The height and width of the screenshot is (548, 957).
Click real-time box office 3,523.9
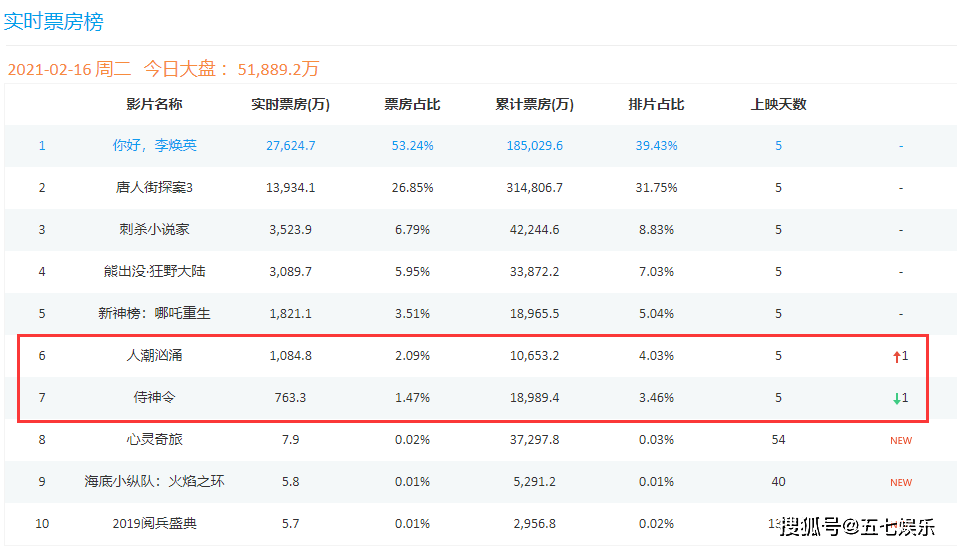[x=291, y=230]
